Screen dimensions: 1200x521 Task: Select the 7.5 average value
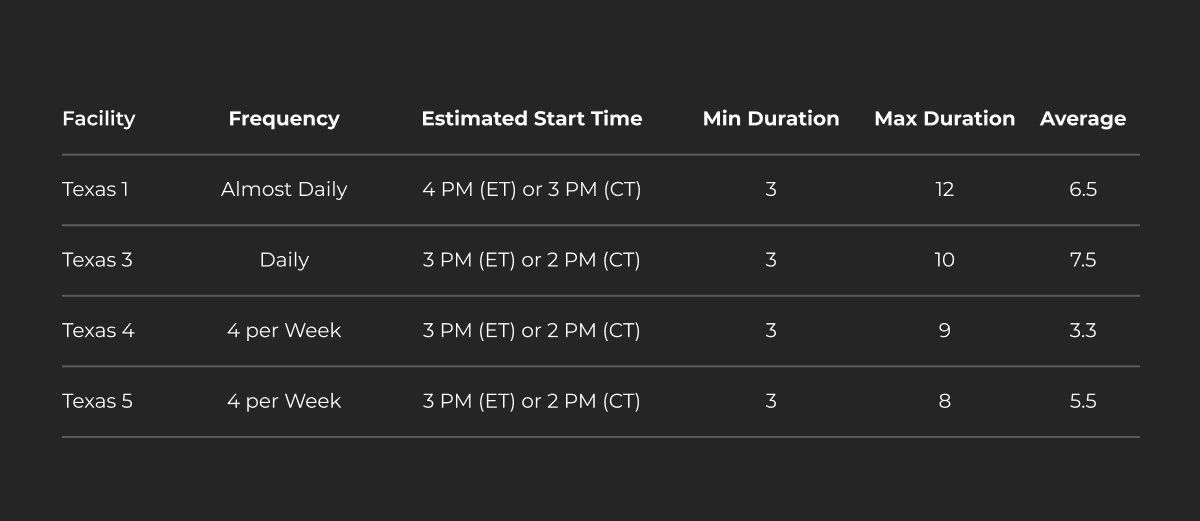pyautogui.click(x=1082, y=260)
